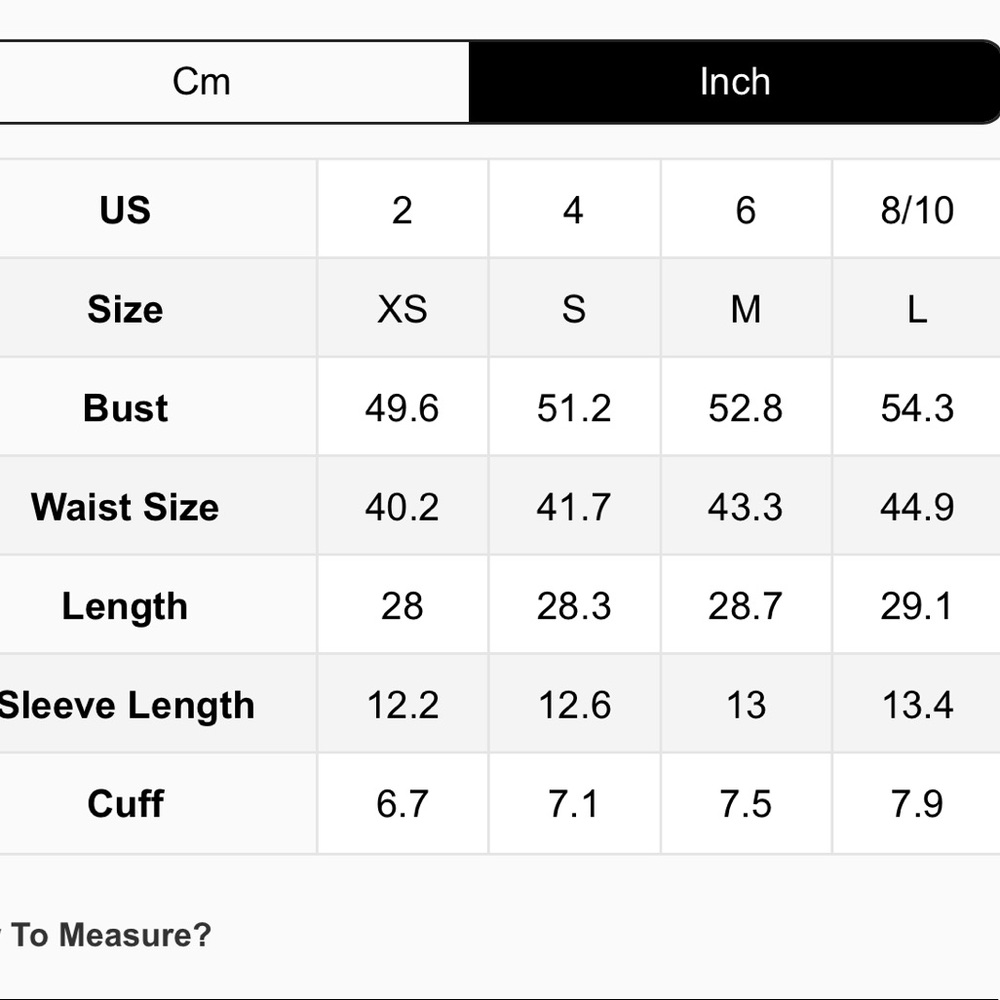This screenshot has width=1000, height=1000.
Task: Click the Size row header
Action: pyautogui.click(x=125, y=309)
